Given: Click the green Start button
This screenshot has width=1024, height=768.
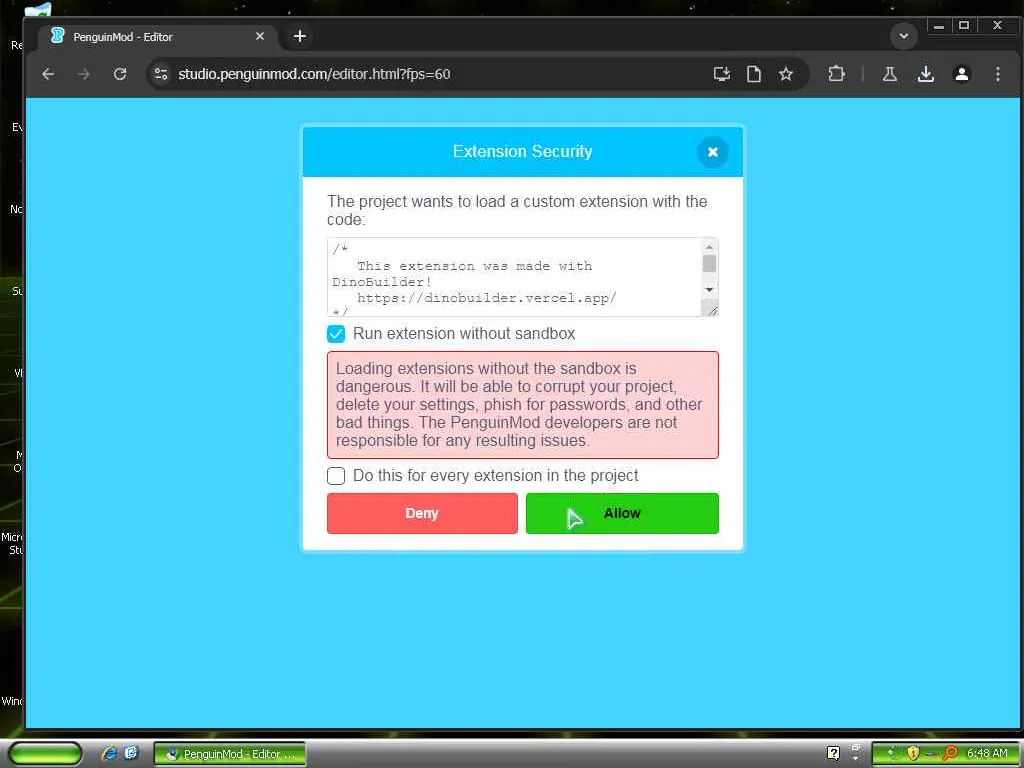Looking at the screenshot, I should pos(45,754).
